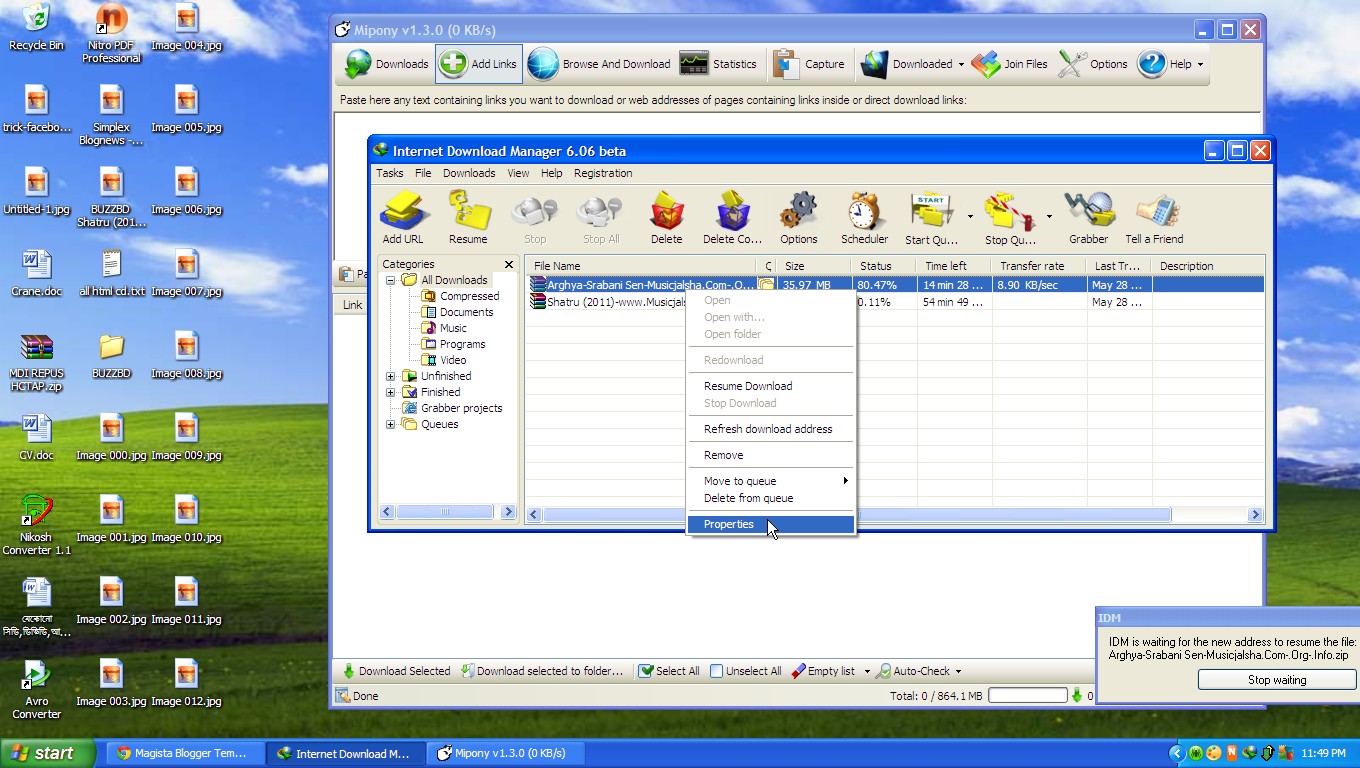Expand the Finished category node
Screen dimensions: 1360x768
pos(391,392)
